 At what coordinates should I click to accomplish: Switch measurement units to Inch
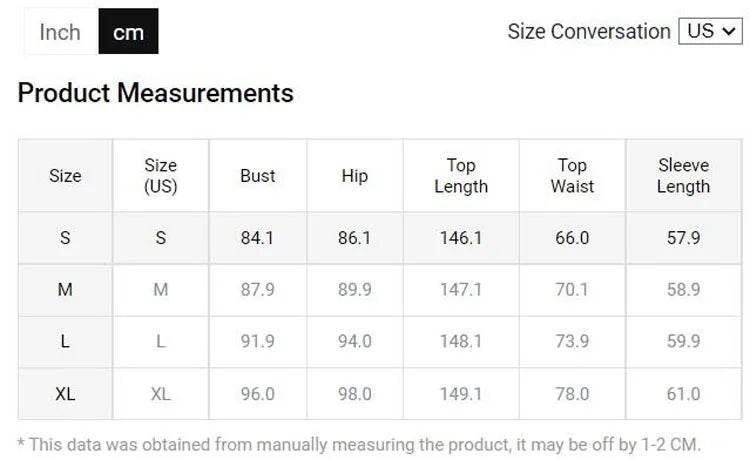coord(60,32)
